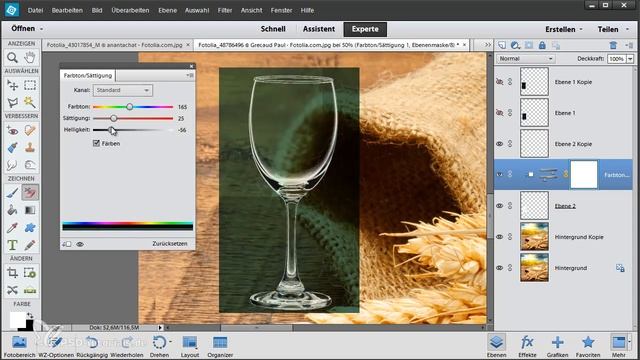Click the Sättigung saturation slider handle

(x=114, y=118)
